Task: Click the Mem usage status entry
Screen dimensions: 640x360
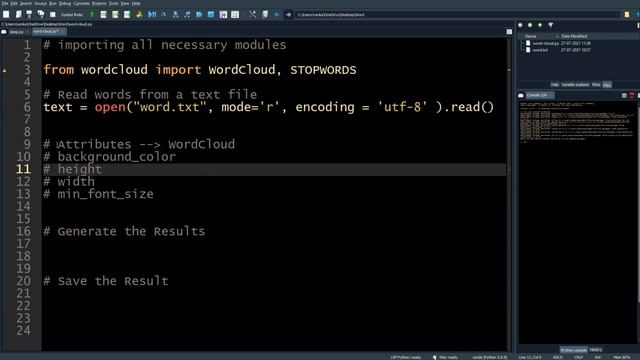Action: (x=622, y=357)
